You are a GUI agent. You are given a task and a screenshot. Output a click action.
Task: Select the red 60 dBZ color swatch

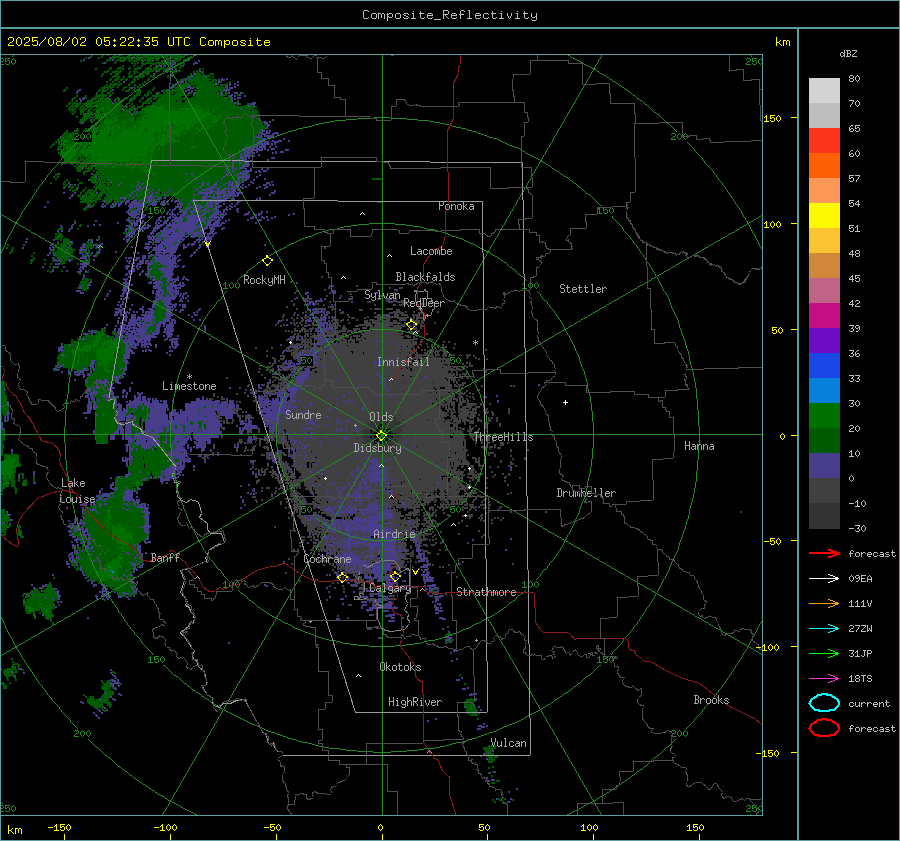(824, 141)
